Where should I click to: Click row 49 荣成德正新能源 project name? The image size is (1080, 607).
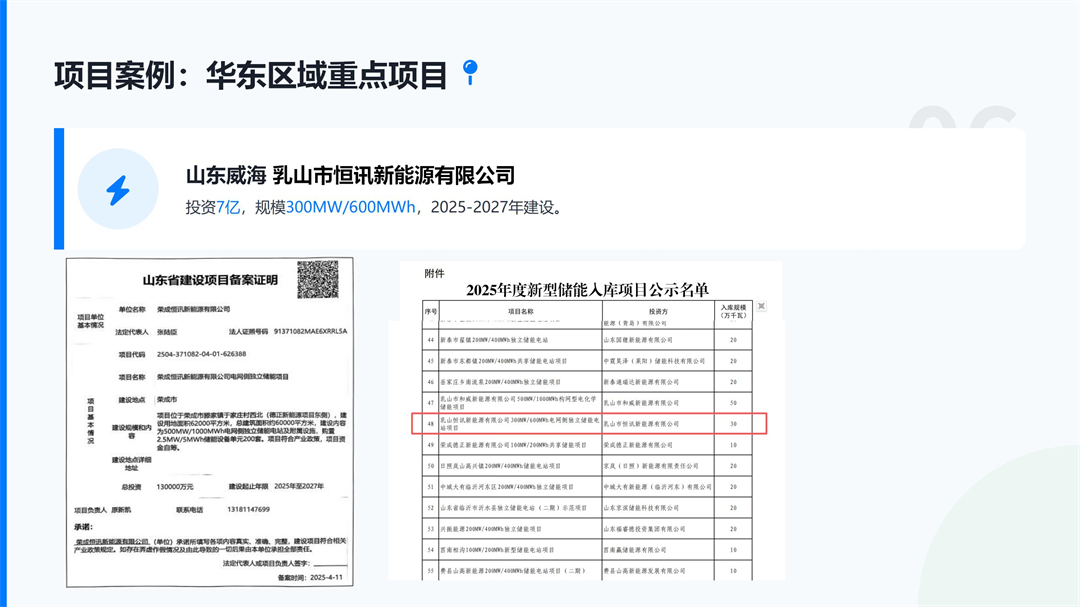tap(513, 445)
